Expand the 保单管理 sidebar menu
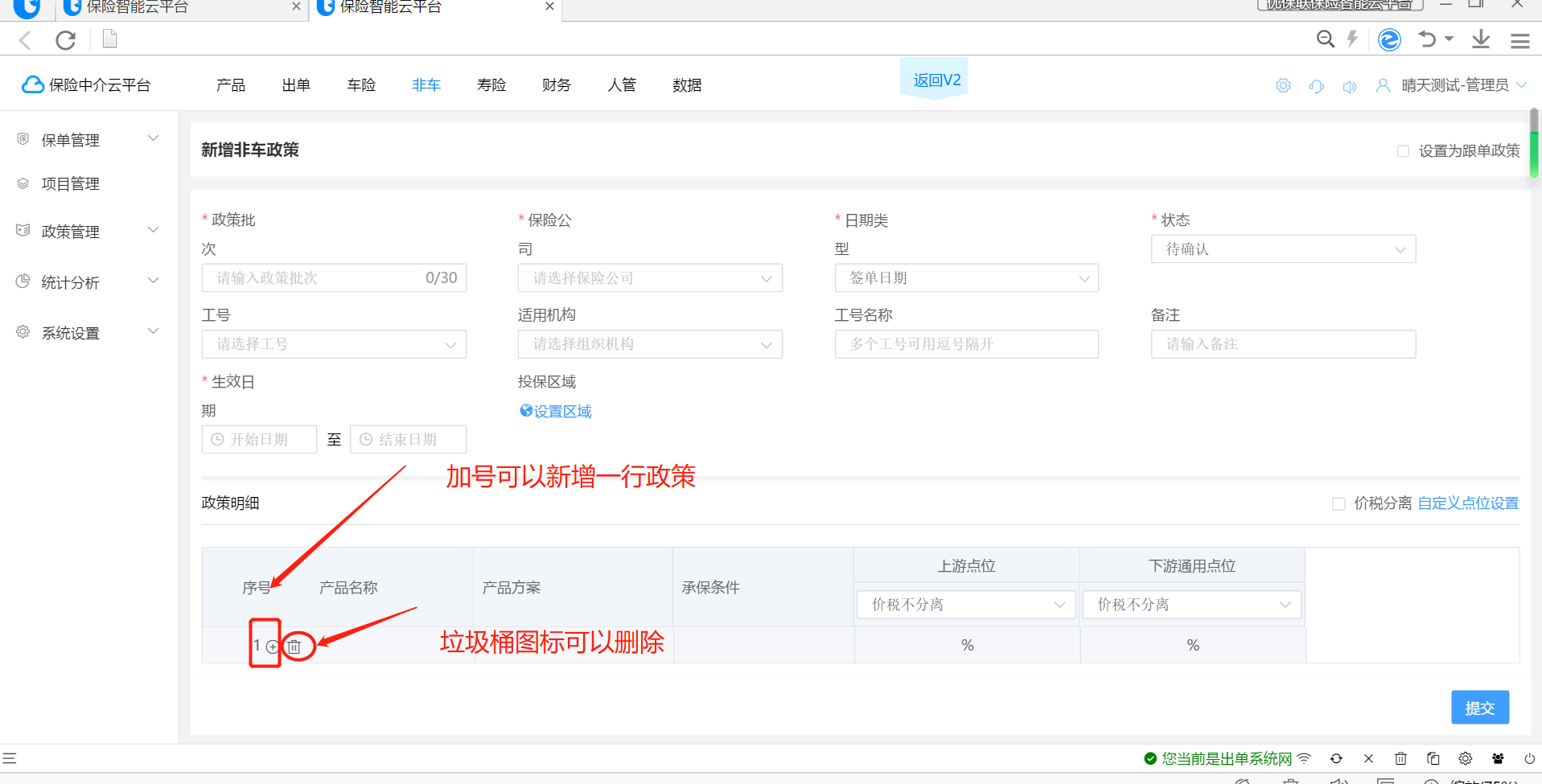 pos(88,140)
